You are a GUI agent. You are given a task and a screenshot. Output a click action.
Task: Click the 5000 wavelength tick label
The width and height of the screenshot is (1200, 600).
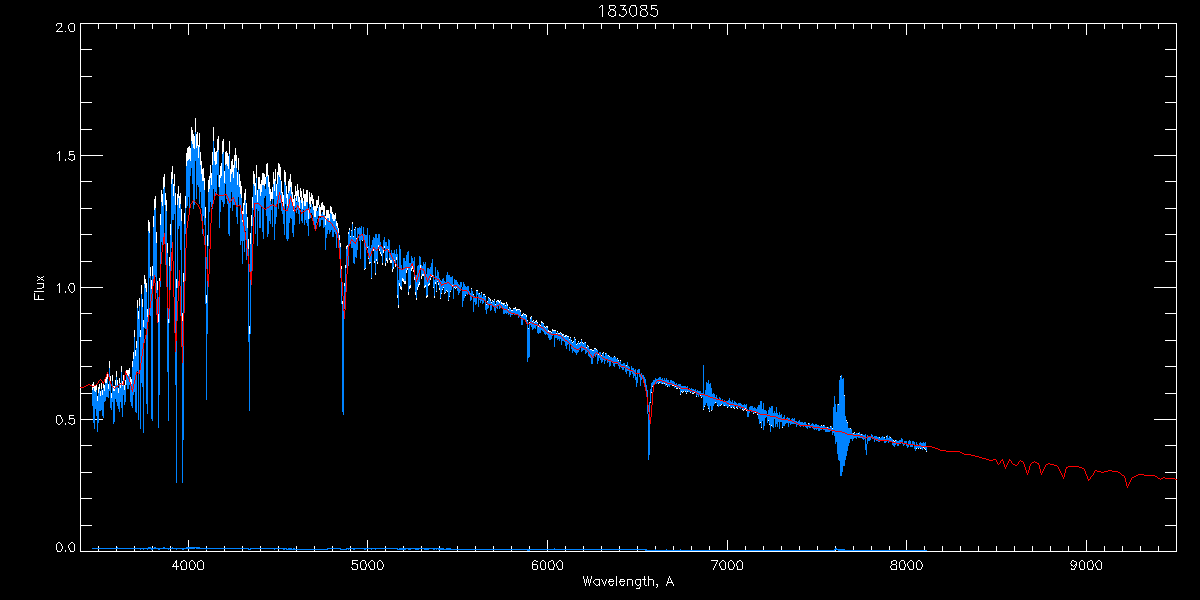(367, 566)
